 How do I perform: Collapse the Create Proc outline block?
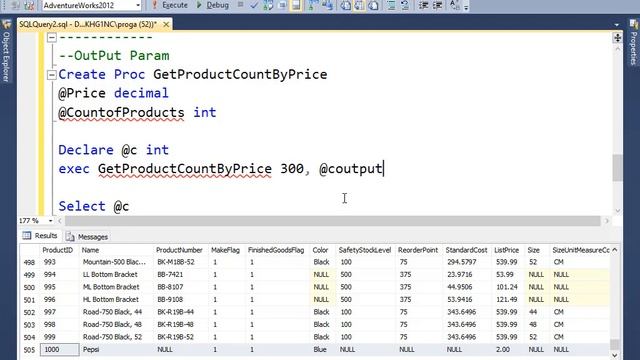(x=51, y=75)
